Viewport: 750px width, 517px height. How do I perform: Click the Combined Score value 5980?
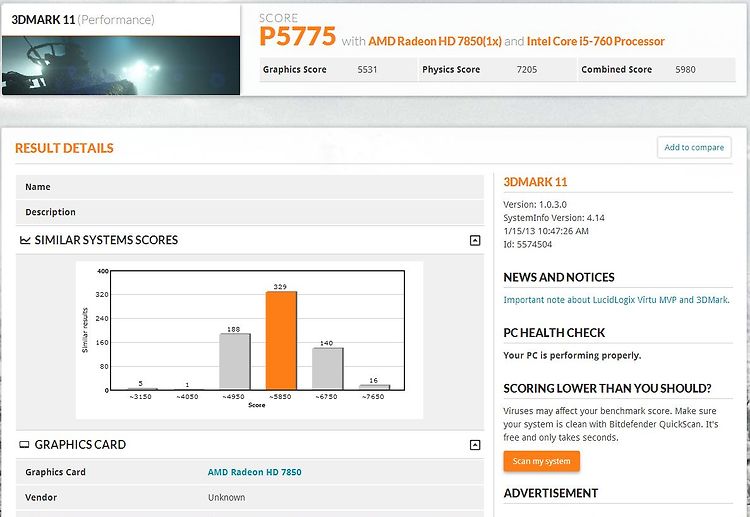click(x=685, y=69)
